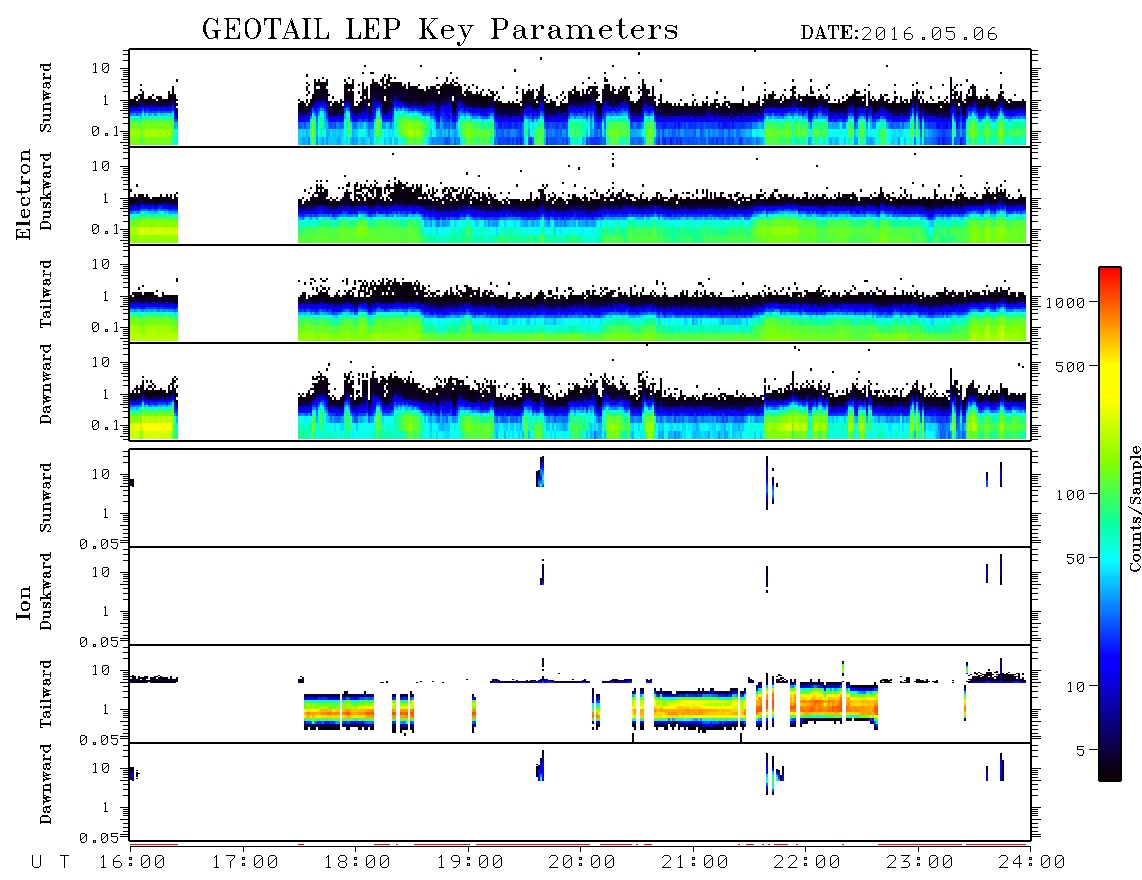Select the Electron "Tailward" axis label
The width and height of the screenshot is (1142, 880).
point(46,294)
